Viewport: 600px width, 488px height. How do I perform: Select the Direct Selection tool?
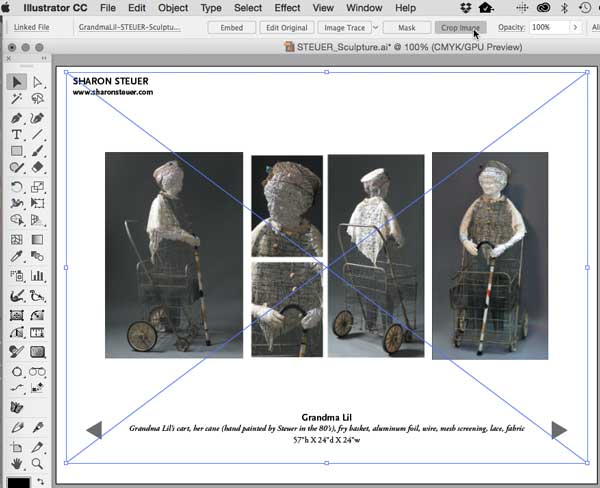[x=37, y=82]
